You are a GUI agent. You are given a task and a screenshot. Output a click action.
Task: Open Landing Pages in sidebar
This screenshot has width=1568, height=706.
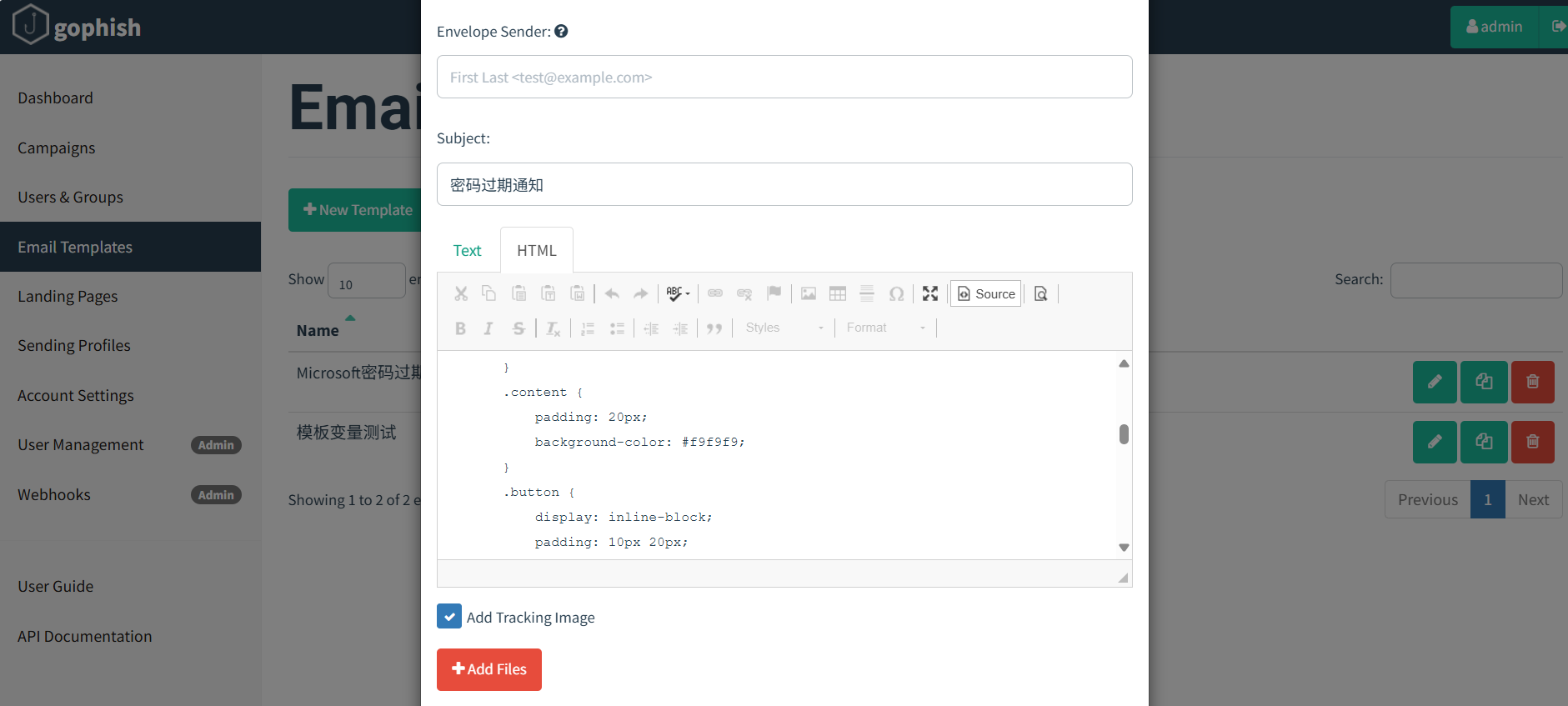tap(68, 297)
